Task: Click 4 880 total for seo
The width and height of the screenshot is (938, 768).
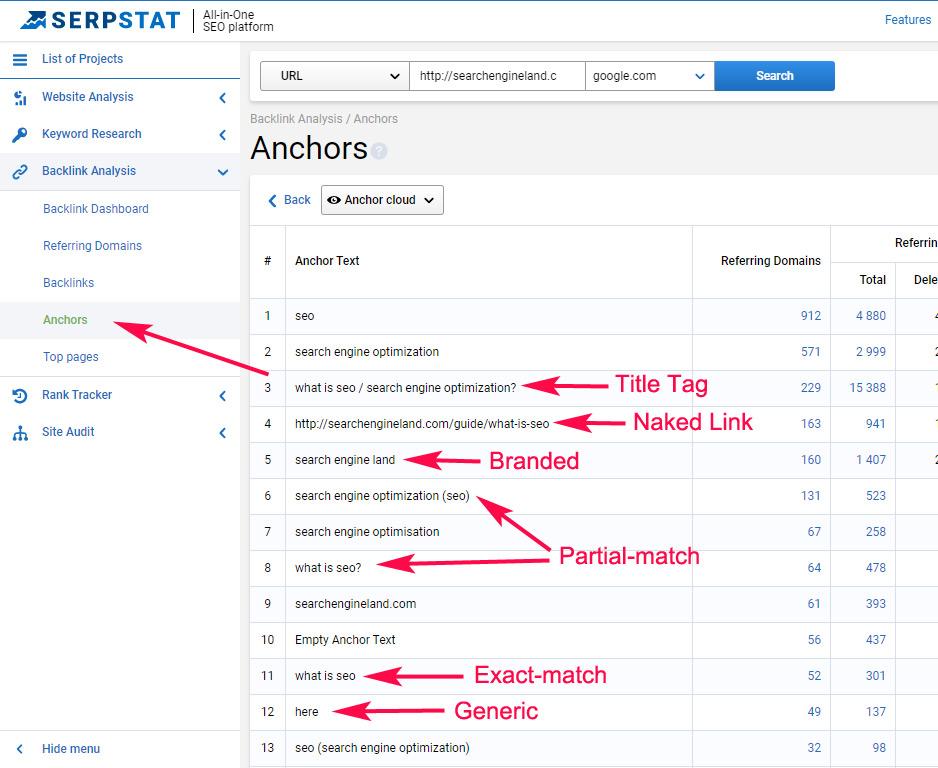Action: [871, 316]
